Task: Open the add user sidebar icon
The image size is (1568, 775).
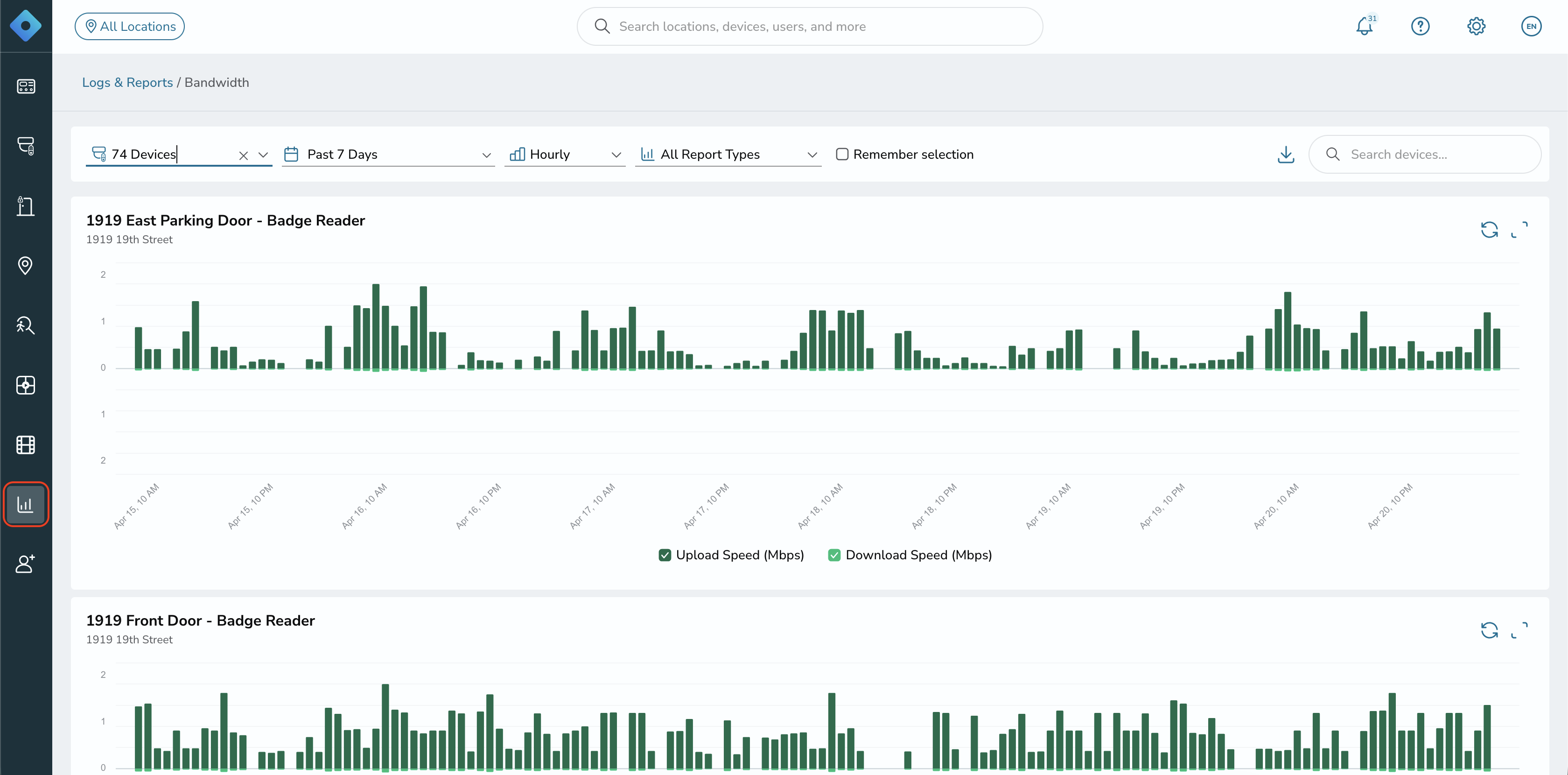Action: 26,564
